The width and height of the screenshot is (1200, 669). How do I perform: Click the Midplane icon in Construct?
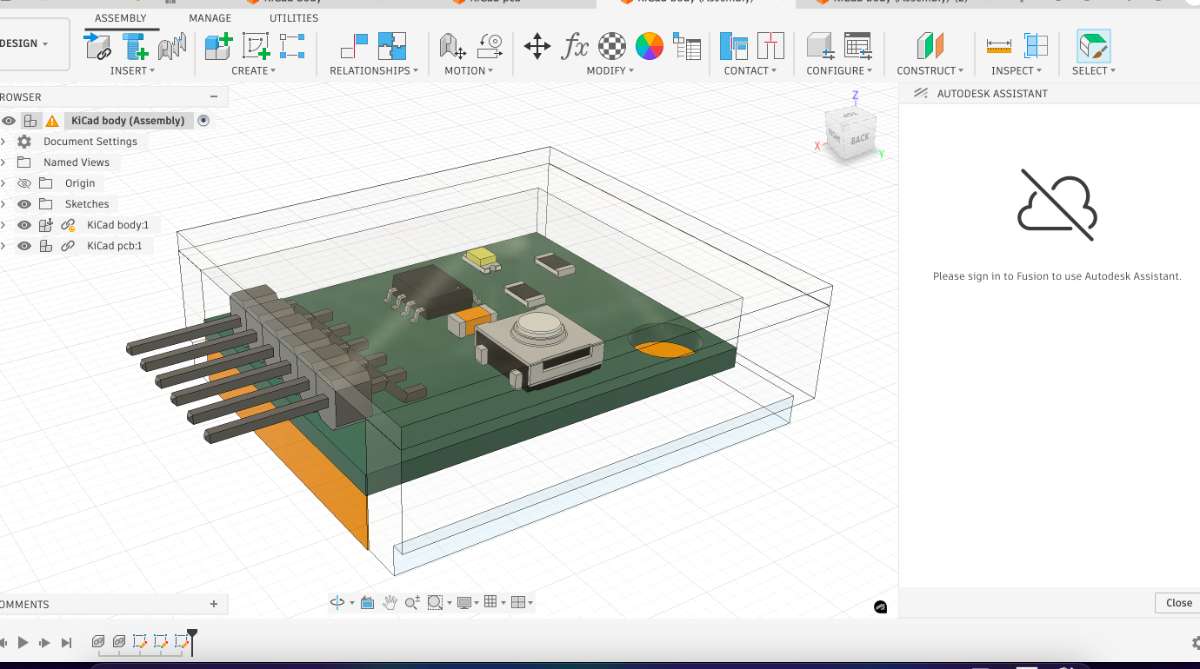pyautogui.click(x=930, y=46)
